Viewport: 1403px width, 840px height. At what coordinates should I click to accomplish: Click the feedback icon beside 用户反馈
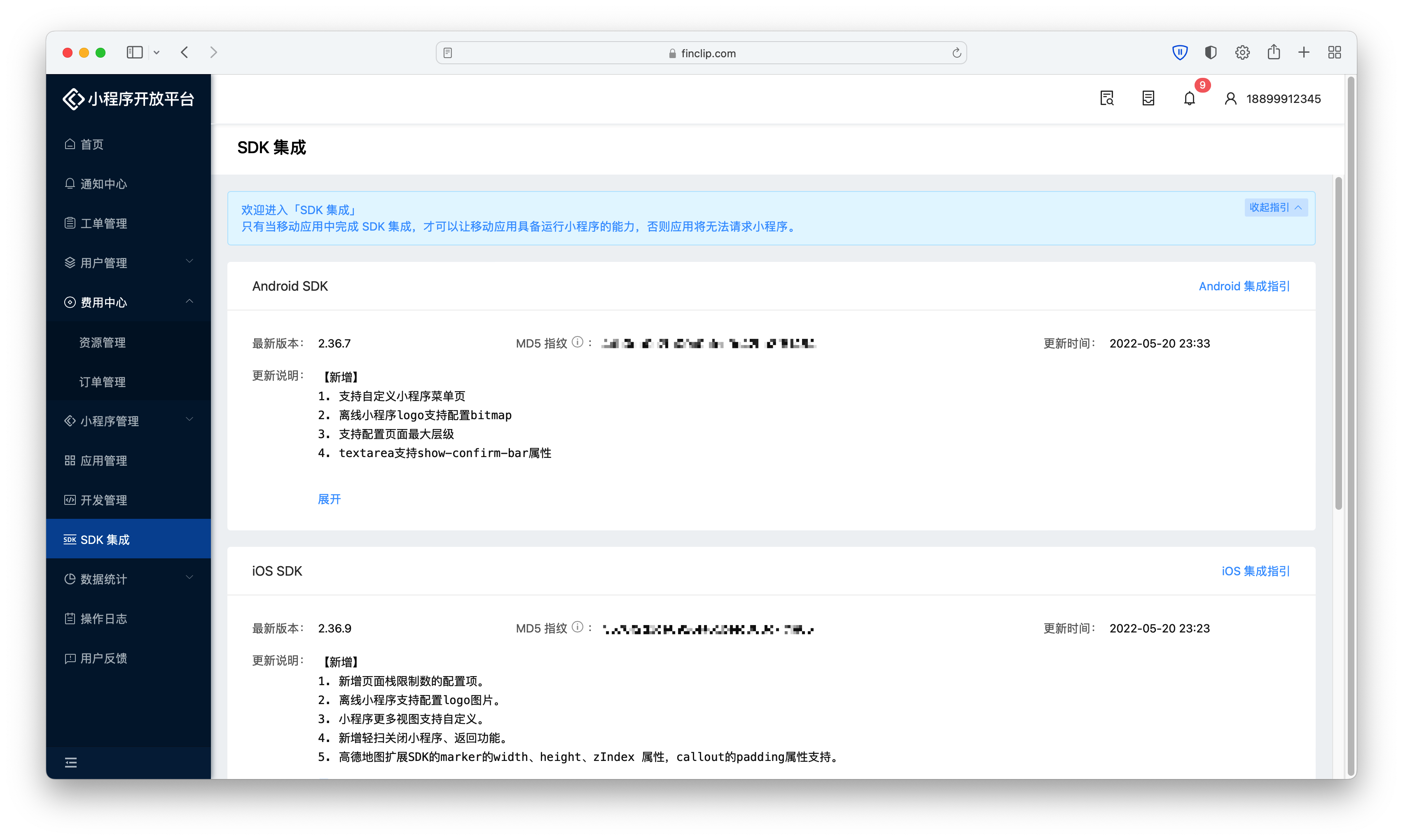point(70,658)
